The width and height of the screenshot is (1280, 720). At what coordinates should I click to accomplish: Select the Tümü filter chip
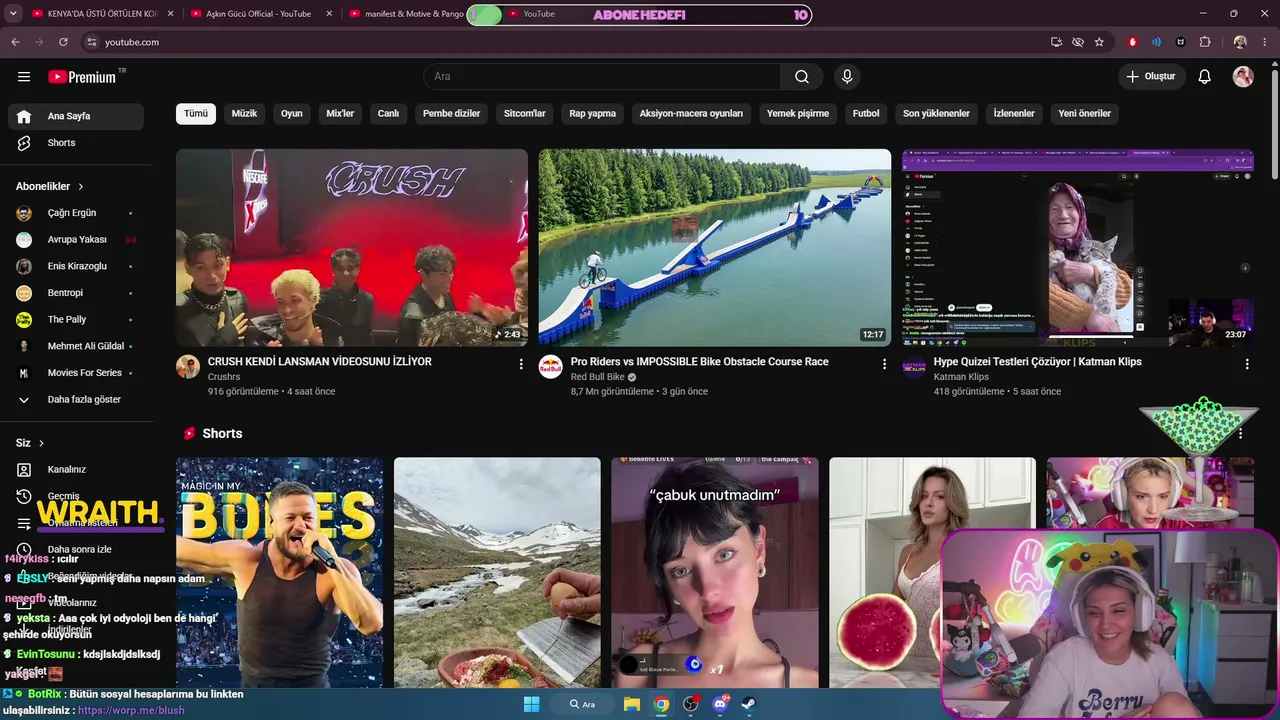point(196,114)
